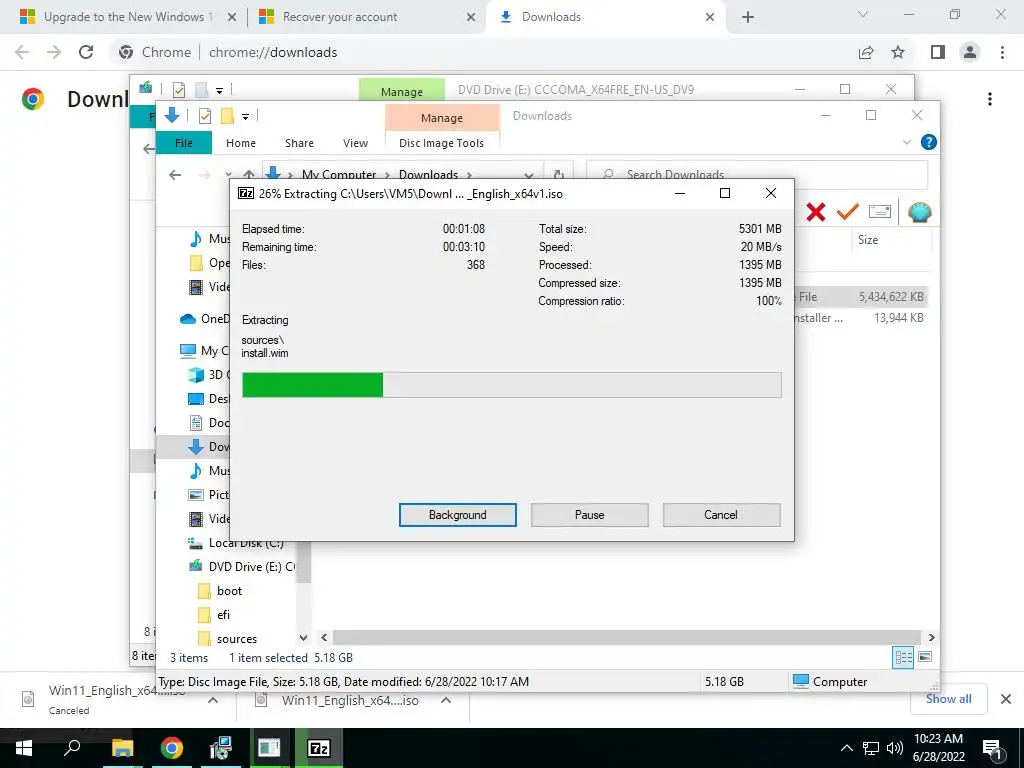Click the Pictures icon in tree
1024x768 pixels.
195,495
